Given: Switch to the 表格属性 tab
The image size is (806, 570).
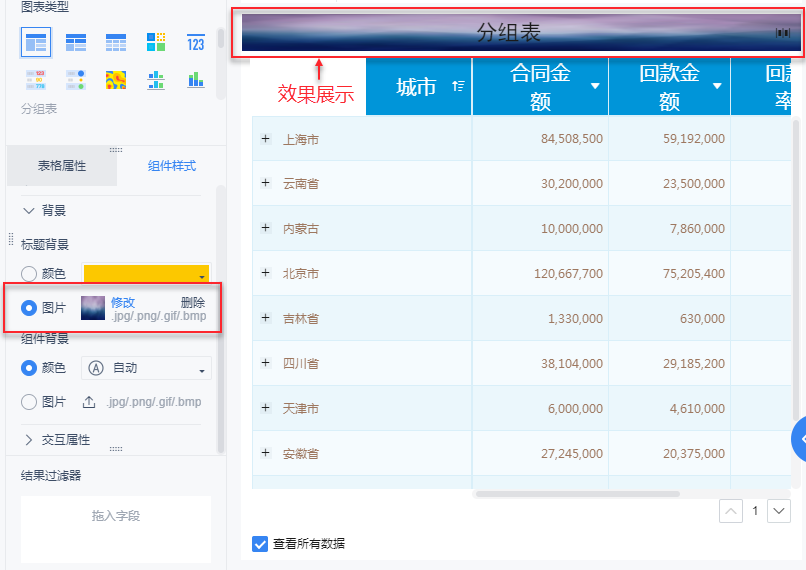Looking at the screenshot, I should pos(62,166).
